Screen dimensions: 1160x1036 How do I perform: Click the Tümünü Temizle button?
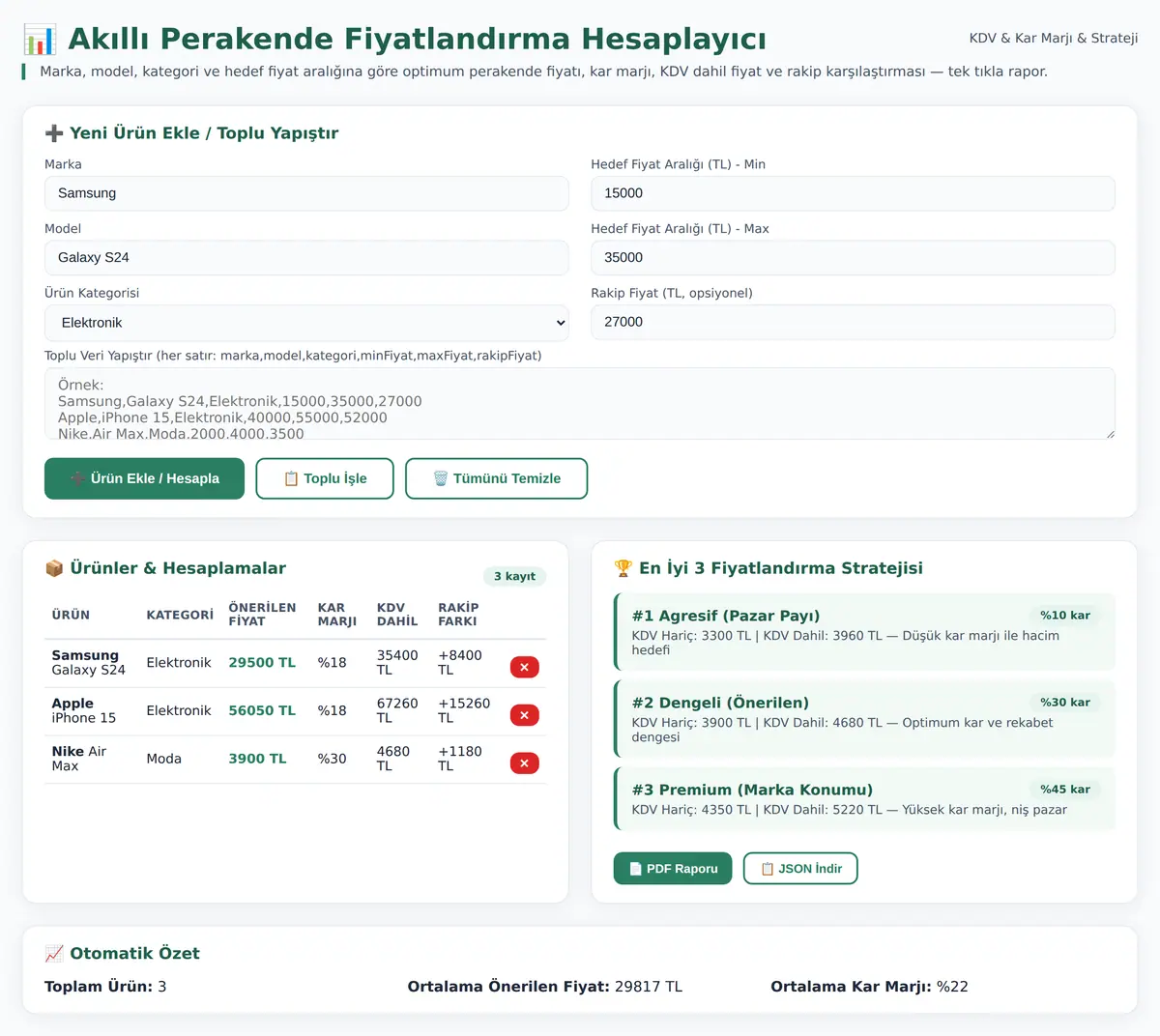pos(497,478)
